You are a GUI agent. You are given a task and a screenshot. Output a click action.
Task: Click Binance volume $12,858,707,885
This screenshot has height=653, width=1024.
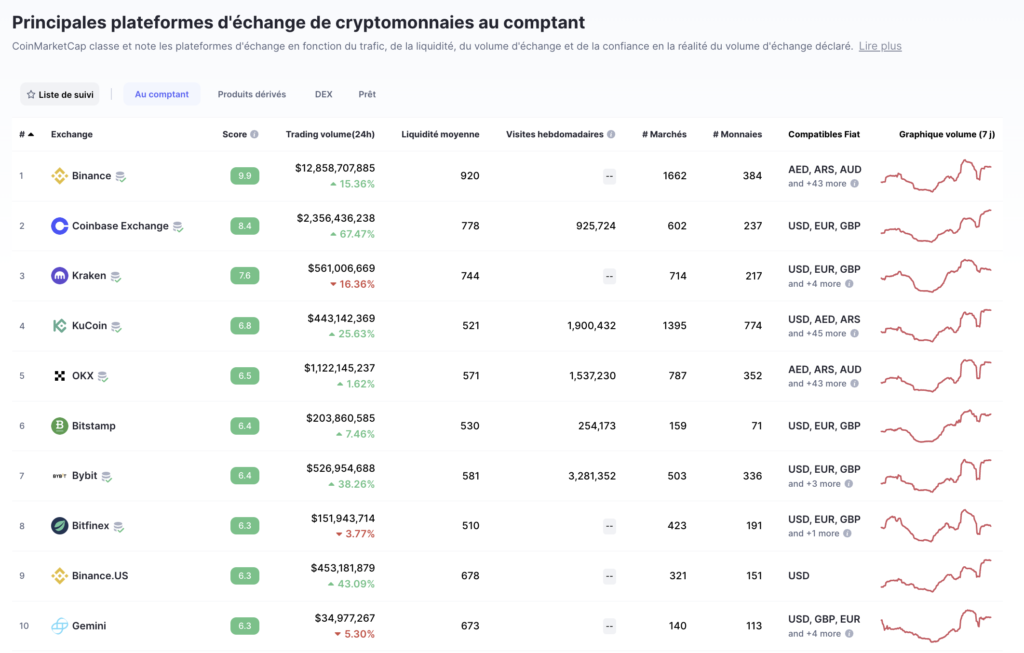point(335,168)
